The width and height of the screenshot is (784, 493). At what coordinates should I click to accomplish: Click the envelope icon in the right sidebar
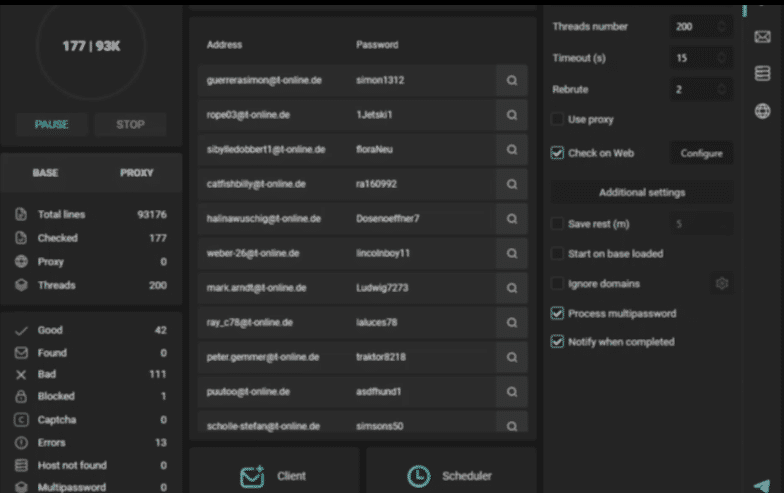(x=762, y=37)
